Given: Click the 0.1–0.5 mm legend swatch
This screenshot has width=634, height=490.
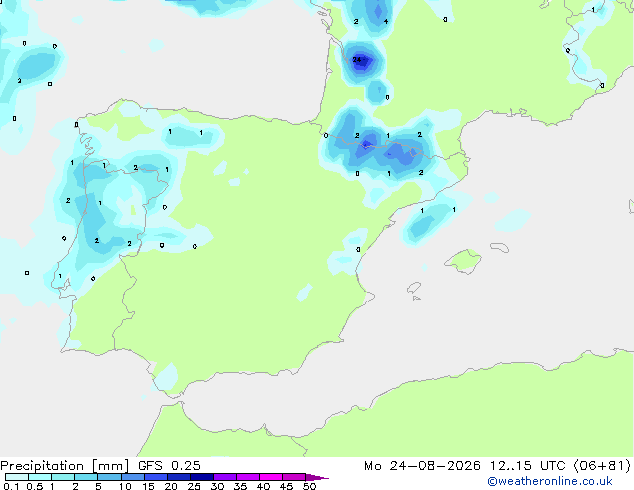Looking at the screenshot, I should [17, 477].
